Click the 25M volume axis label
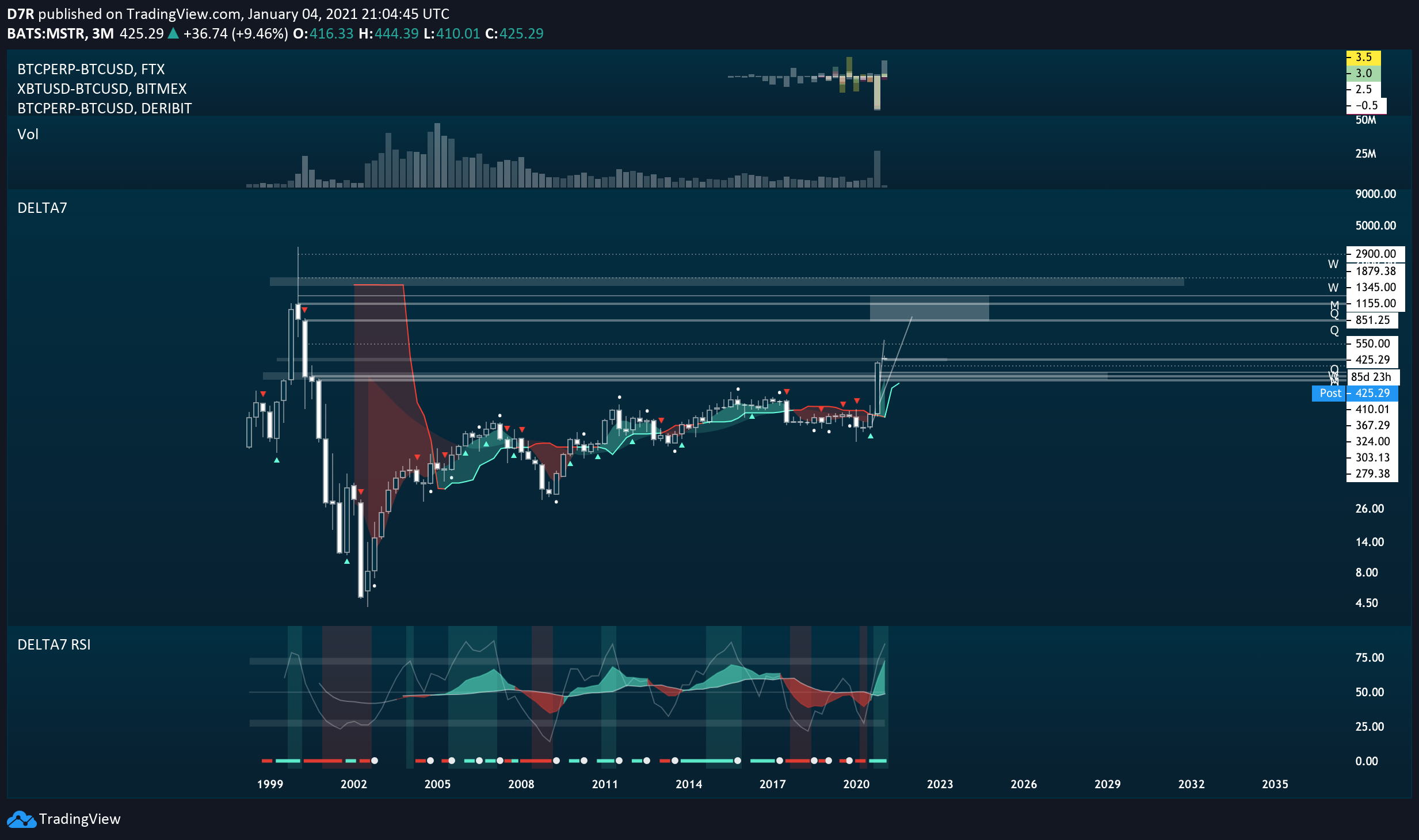This screenshot has height=840, width=1419. pos(1365,154)
